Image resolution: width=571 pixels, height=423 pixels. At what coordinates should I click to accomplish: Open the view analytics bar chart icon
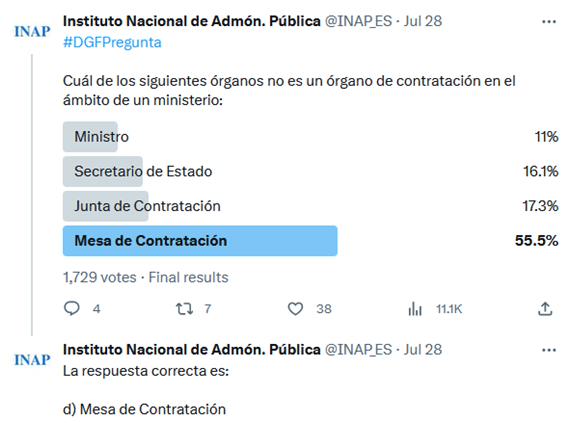click(x=415, y=309)
